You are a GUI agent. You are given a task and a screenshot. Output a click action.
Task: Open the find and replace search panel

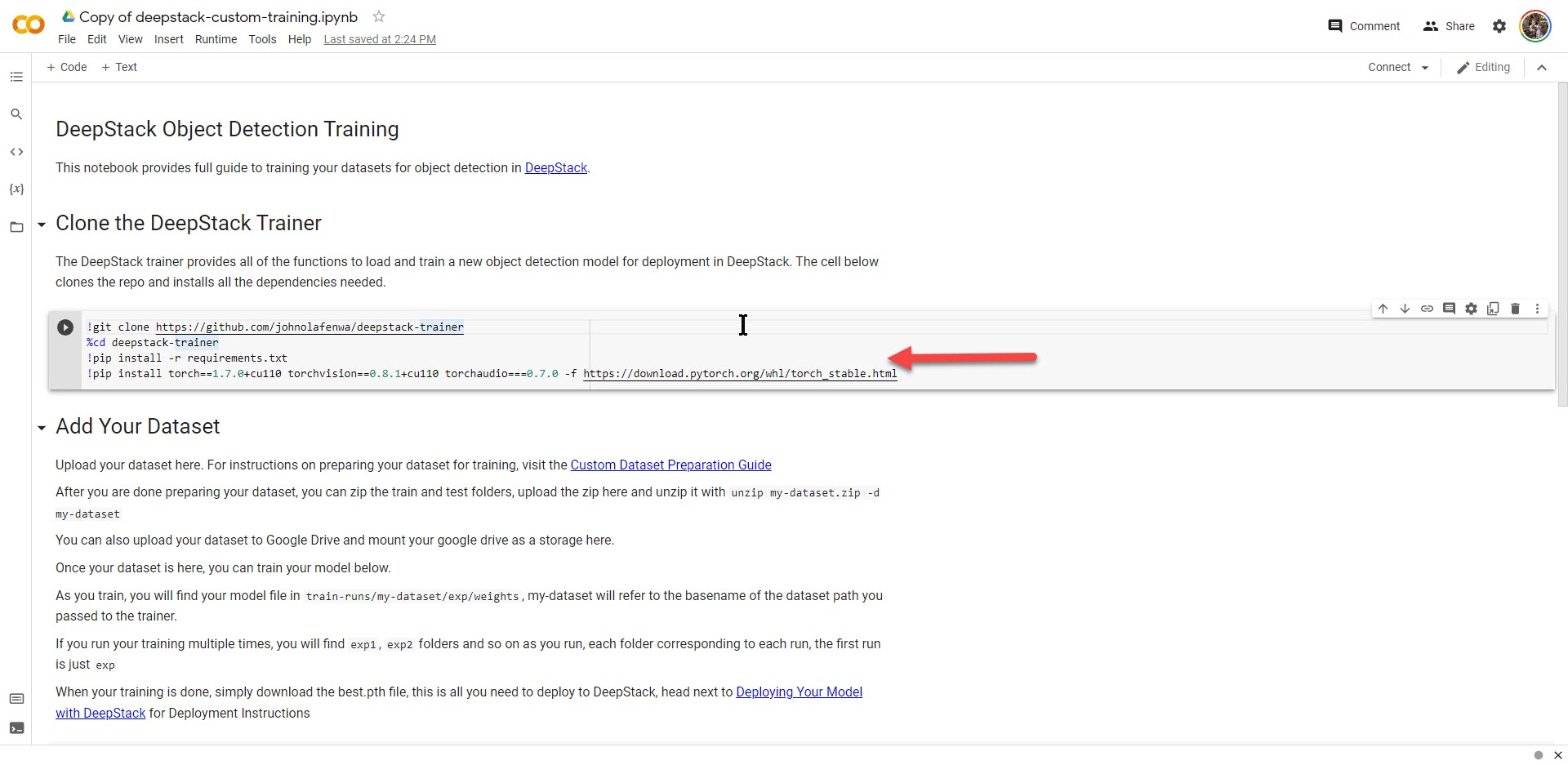16,114
